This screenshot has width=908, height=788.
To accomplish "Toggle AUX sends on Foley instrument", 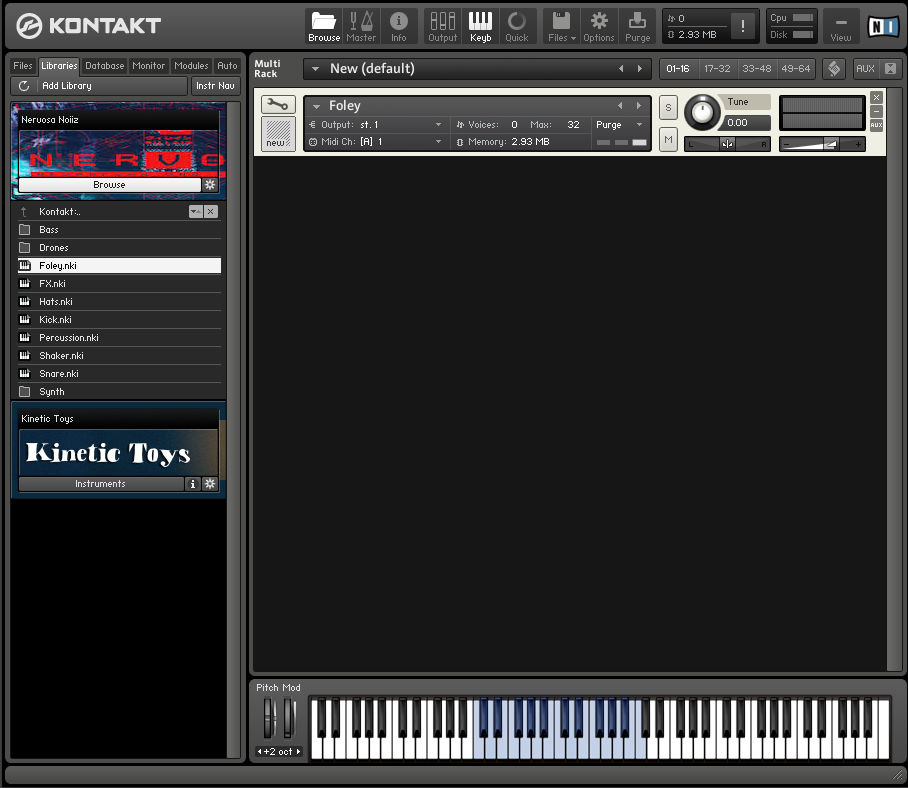I will pyautogui.click(x=876, y=125).
